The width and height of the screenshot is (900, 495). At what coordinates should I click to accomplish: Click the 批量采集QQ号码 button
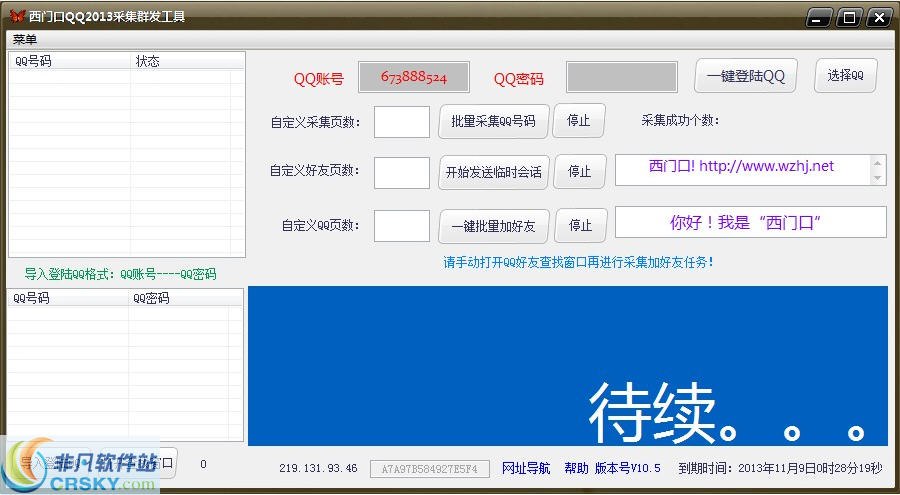tap(493, 121)
